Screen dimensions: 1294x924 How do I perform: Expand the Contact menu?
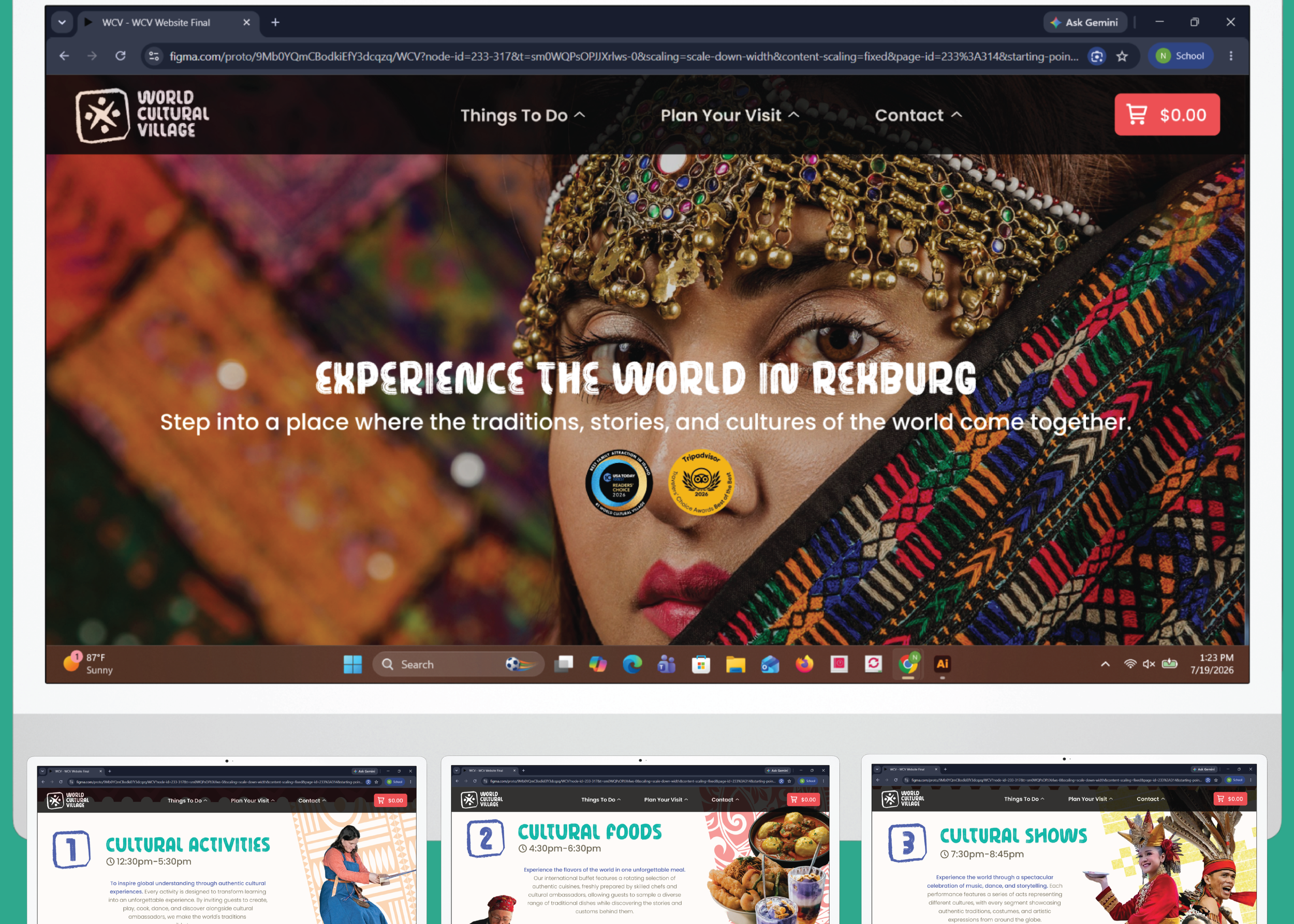click(918, 115)
